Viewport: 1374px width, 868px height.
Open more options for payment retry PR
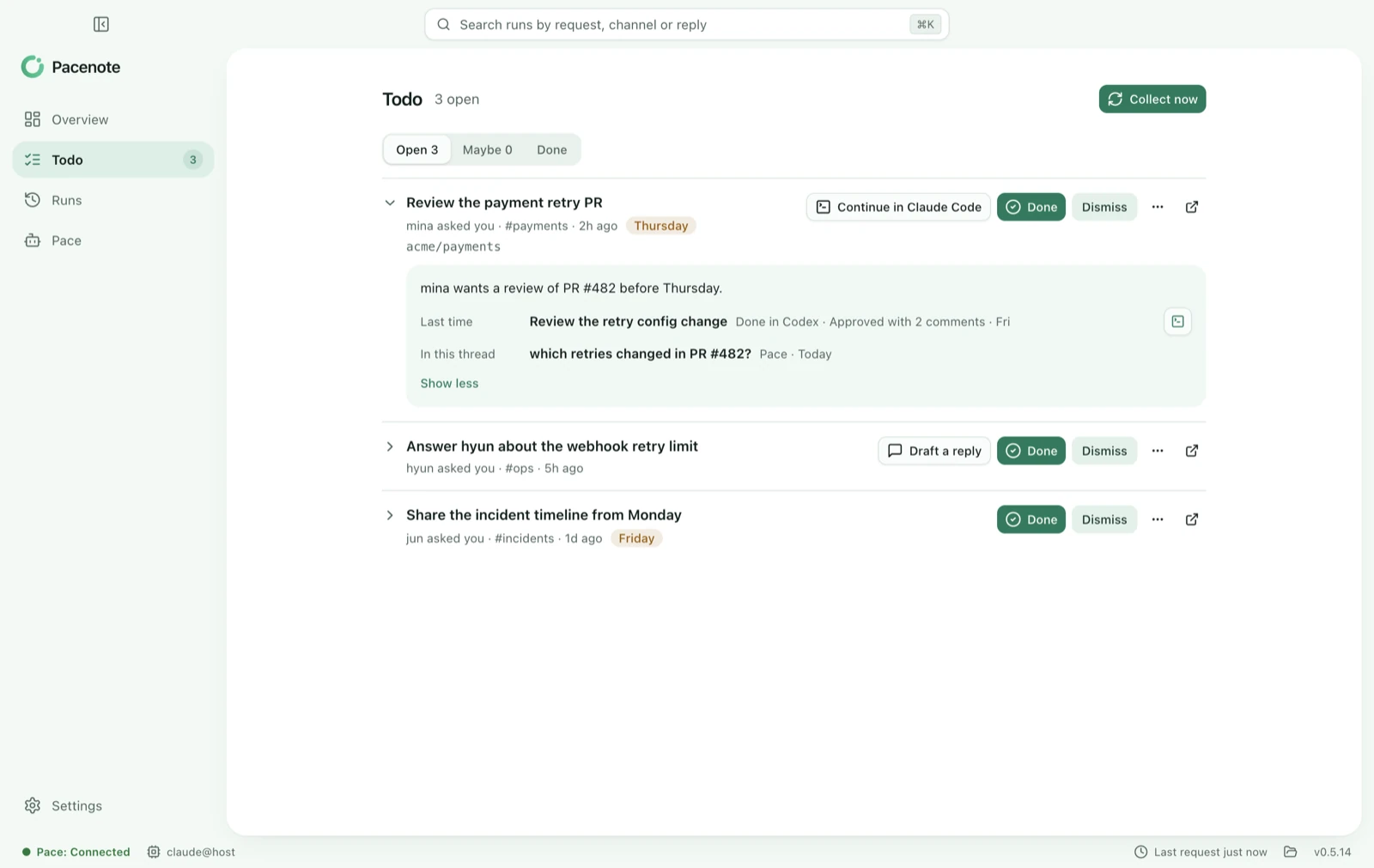(x=1158, y=207)
